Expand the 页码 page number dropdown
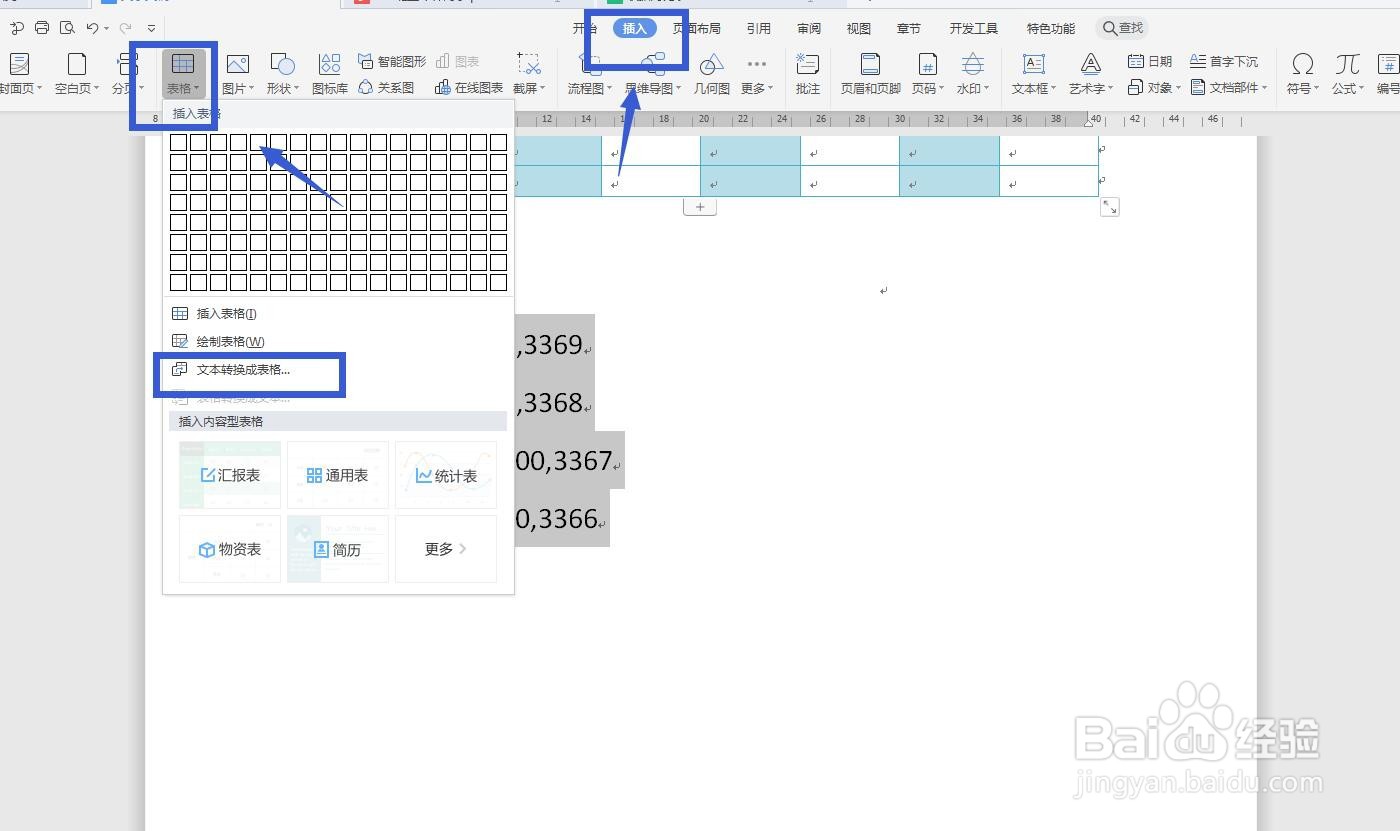This screenshot has width=1400, height=831. tap(927, 73)
